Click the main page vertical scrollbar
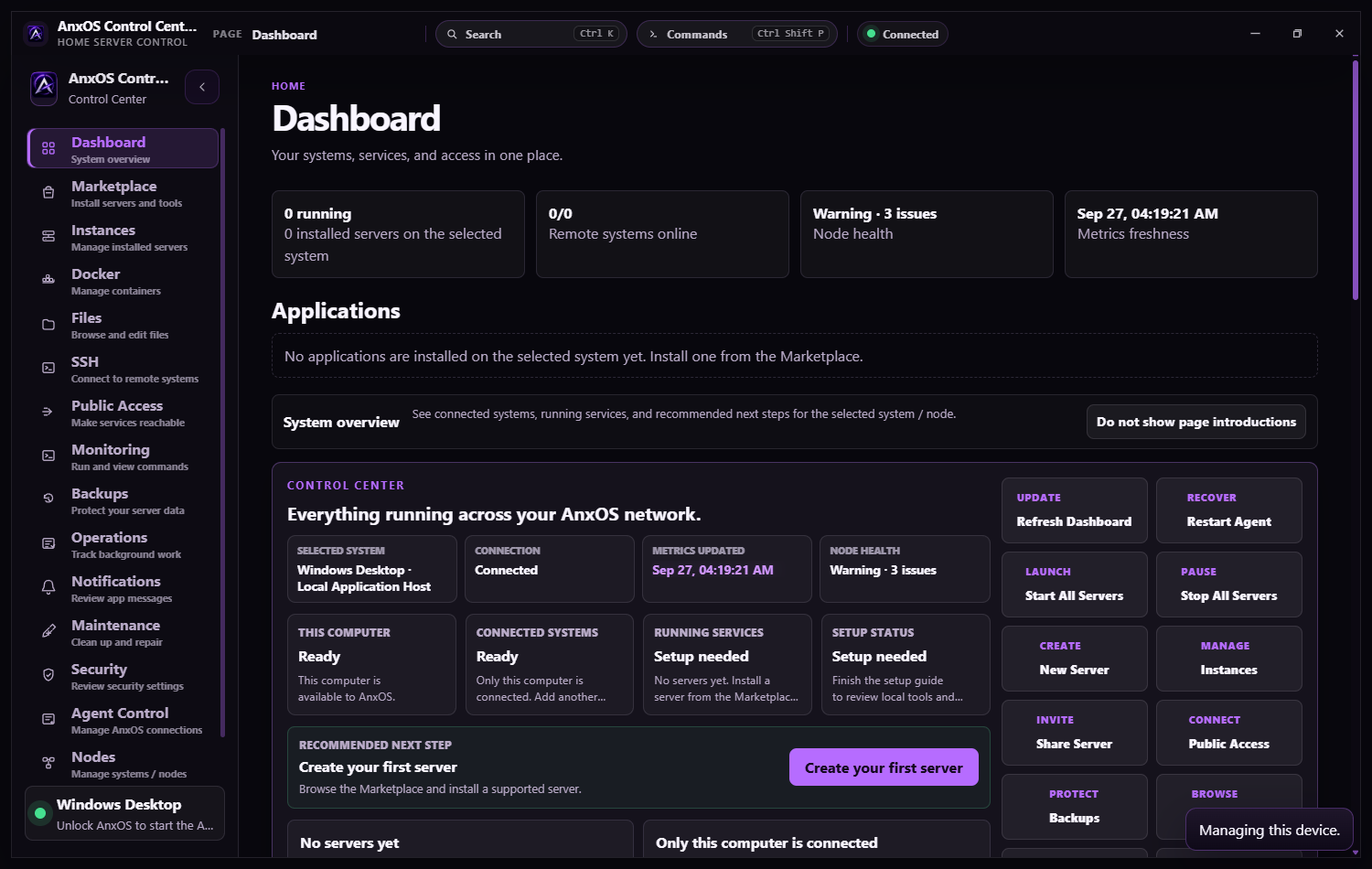 tap(1356, 179)
